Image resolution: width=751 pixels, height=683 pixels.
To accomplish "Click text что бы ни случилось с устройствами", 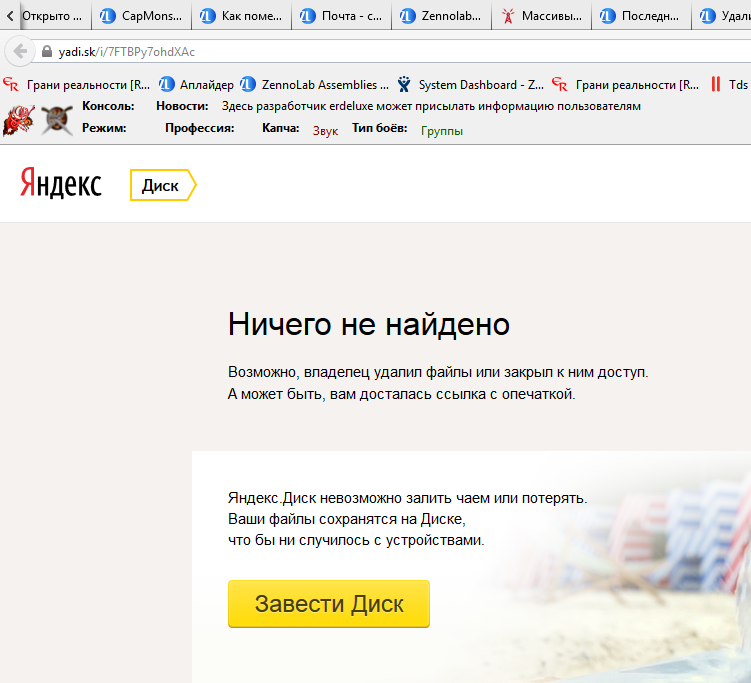I will click(356, 540).
